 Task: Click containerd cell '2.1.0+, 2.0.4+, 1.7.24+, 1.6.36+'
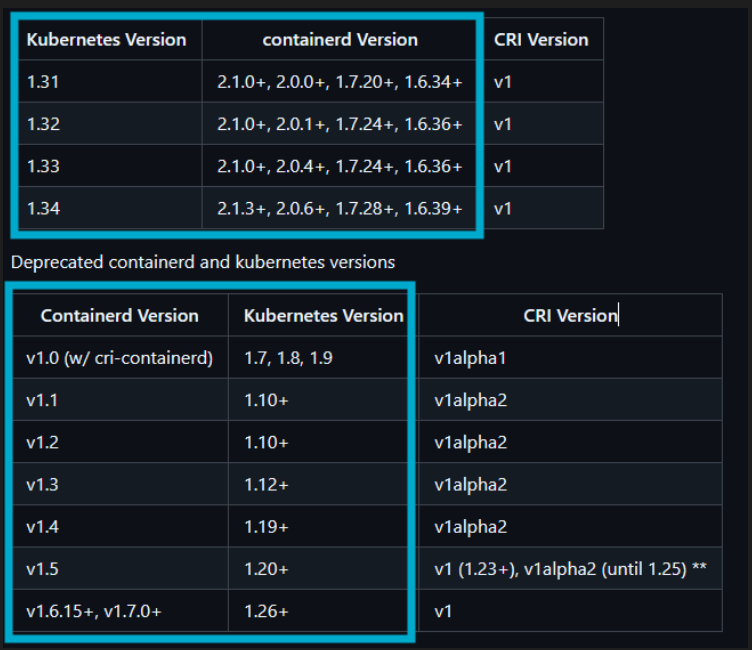tap(340, 166)
